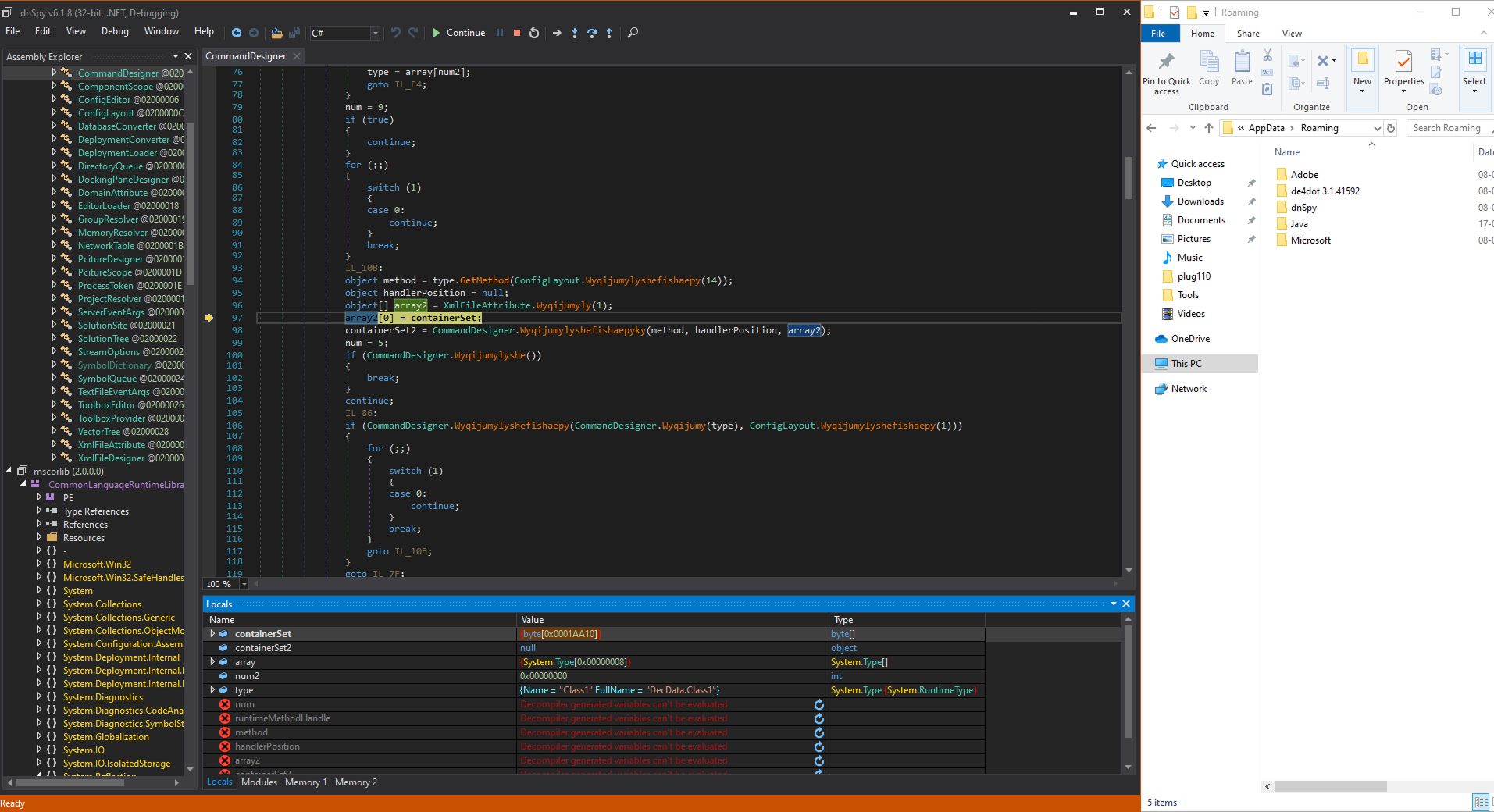Screen dimensions: 1494x812
Task: Open assembly search with magnifier icon
Action: (x=633, y=33)
